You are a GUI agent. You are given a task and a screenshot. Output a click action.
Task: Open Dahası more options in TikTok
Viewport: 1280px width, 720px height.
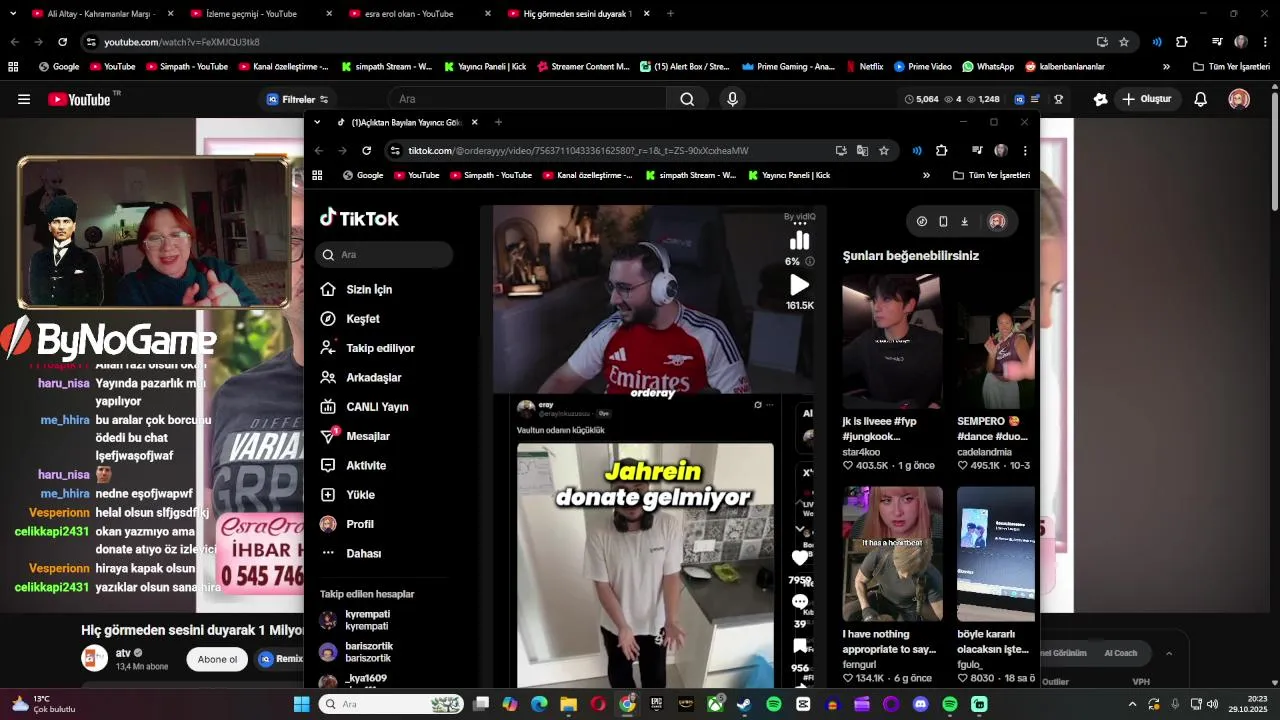click(350, 553)
